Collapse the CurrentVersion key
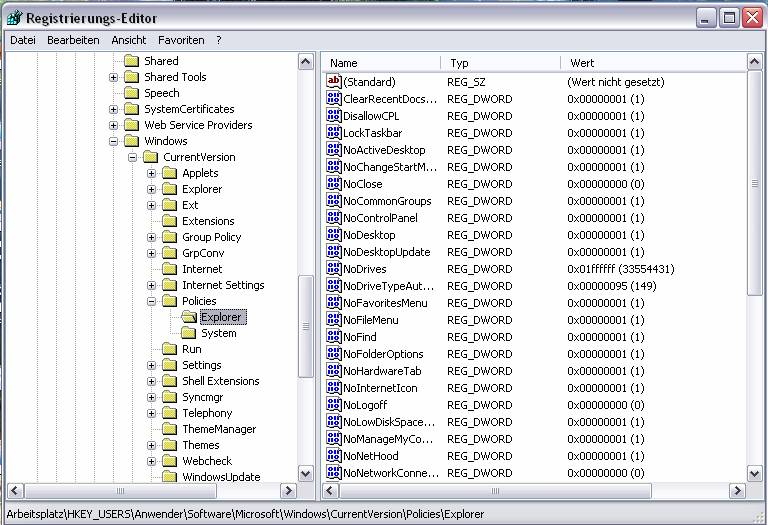The image size is (768, 525). coord(132,158)
